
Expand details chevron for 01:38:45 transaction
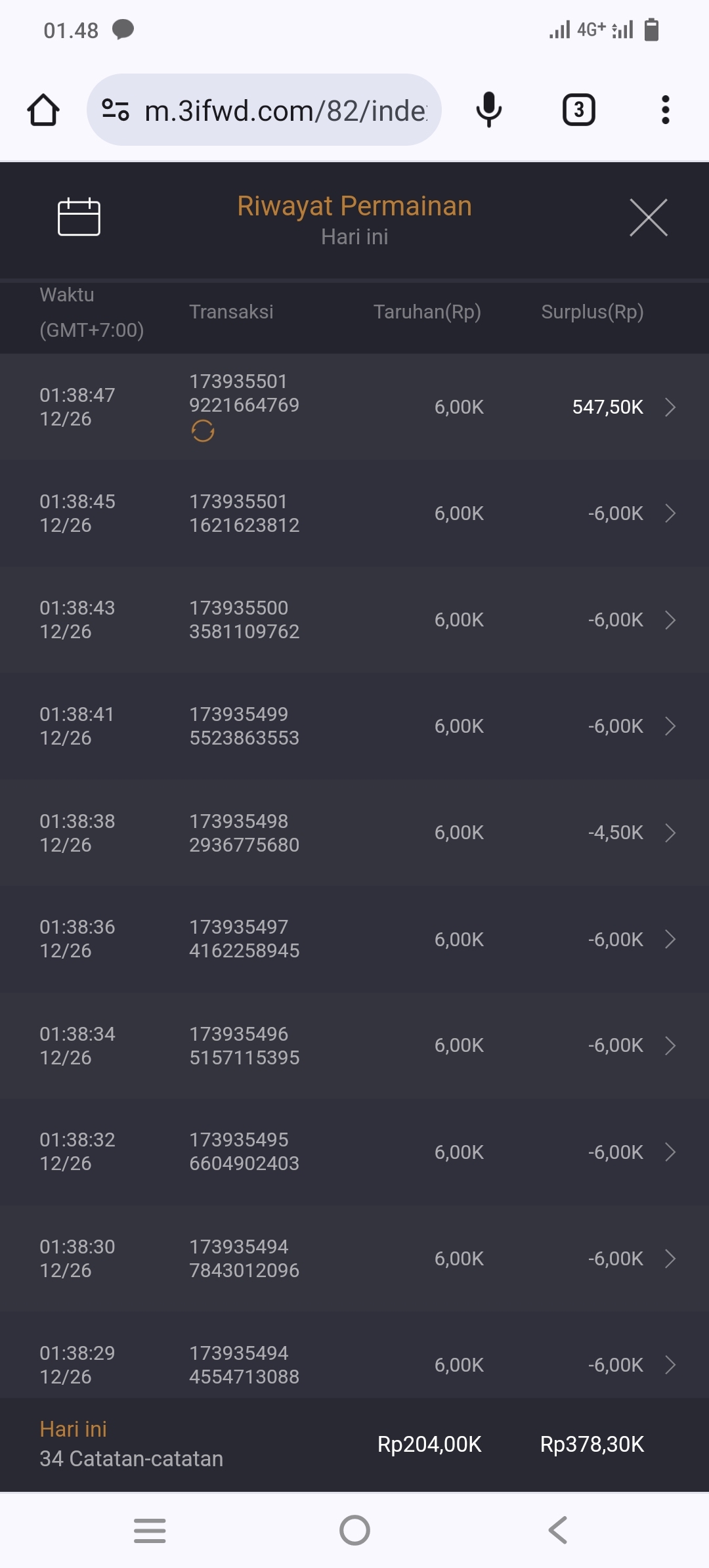670,513
